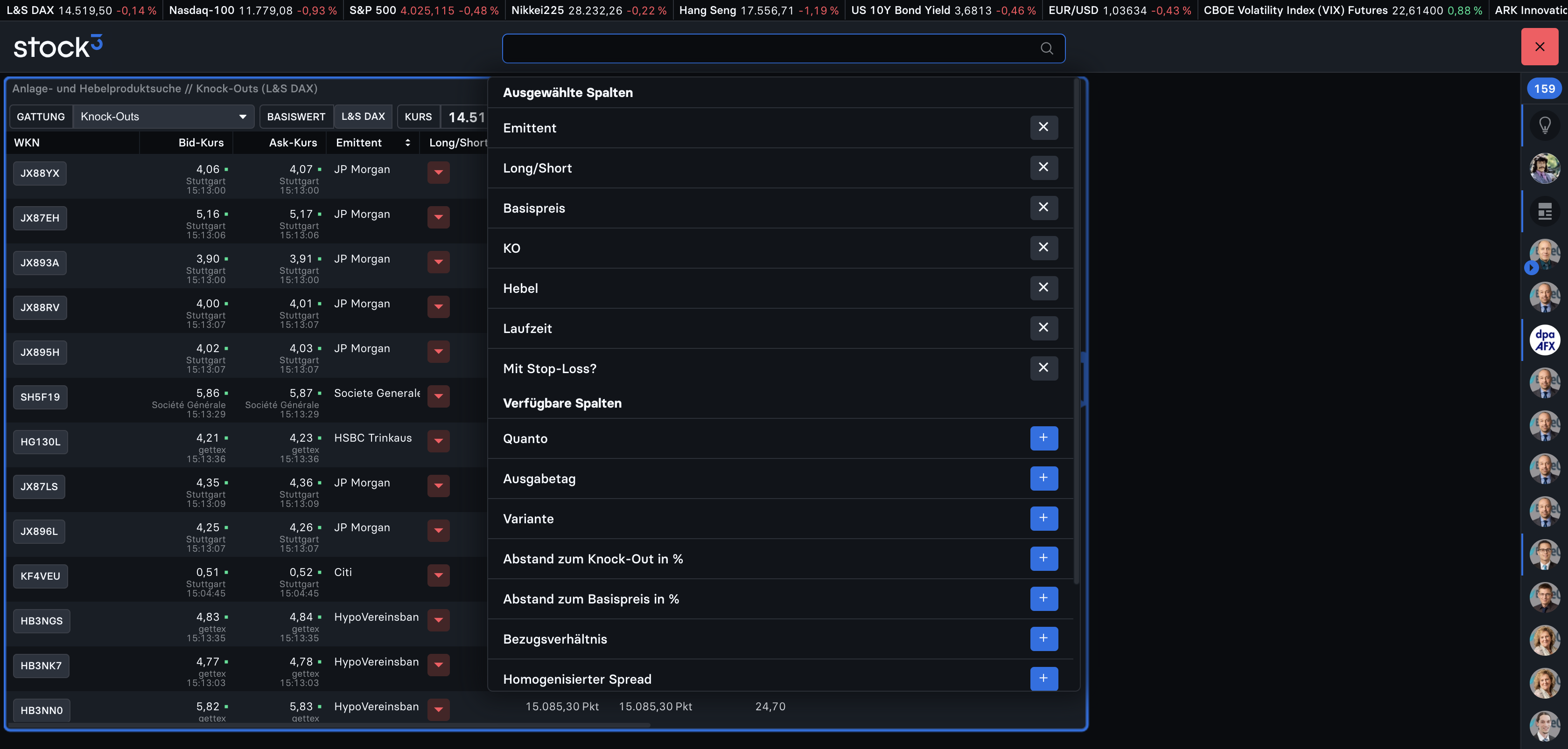
Task: Sort by Ask-Kurs column header
Action: coord(293,143)
